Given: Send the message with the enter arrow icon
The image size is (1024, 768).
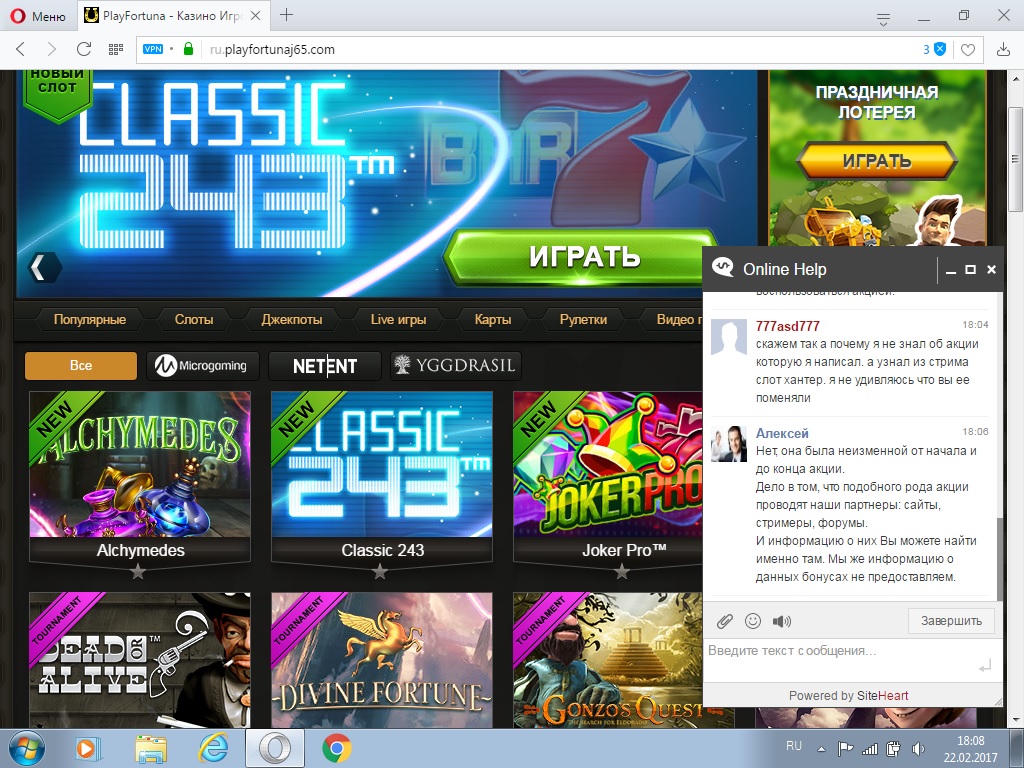Looking at the screenshot, I should [985, 666].
